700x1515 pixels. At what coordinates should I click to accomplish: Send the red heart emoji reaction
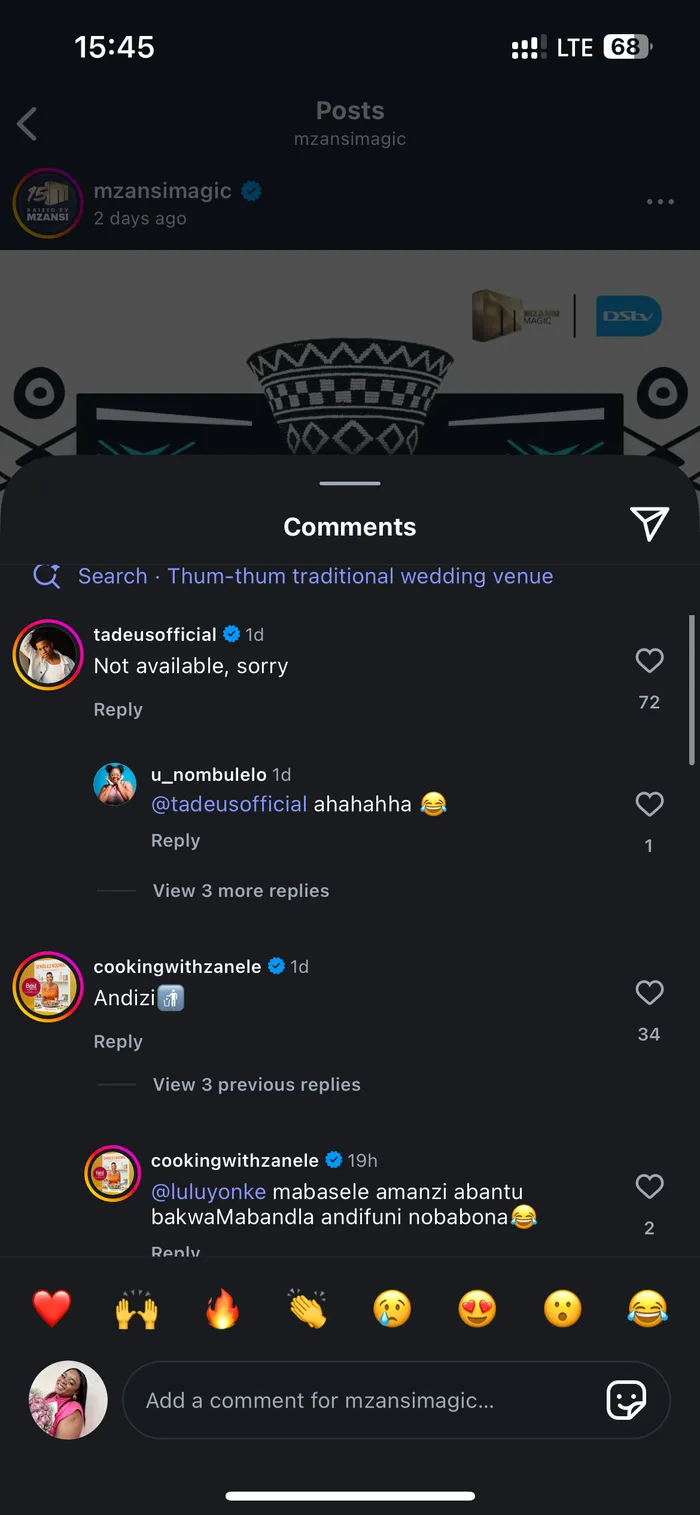coord(52,1308)
